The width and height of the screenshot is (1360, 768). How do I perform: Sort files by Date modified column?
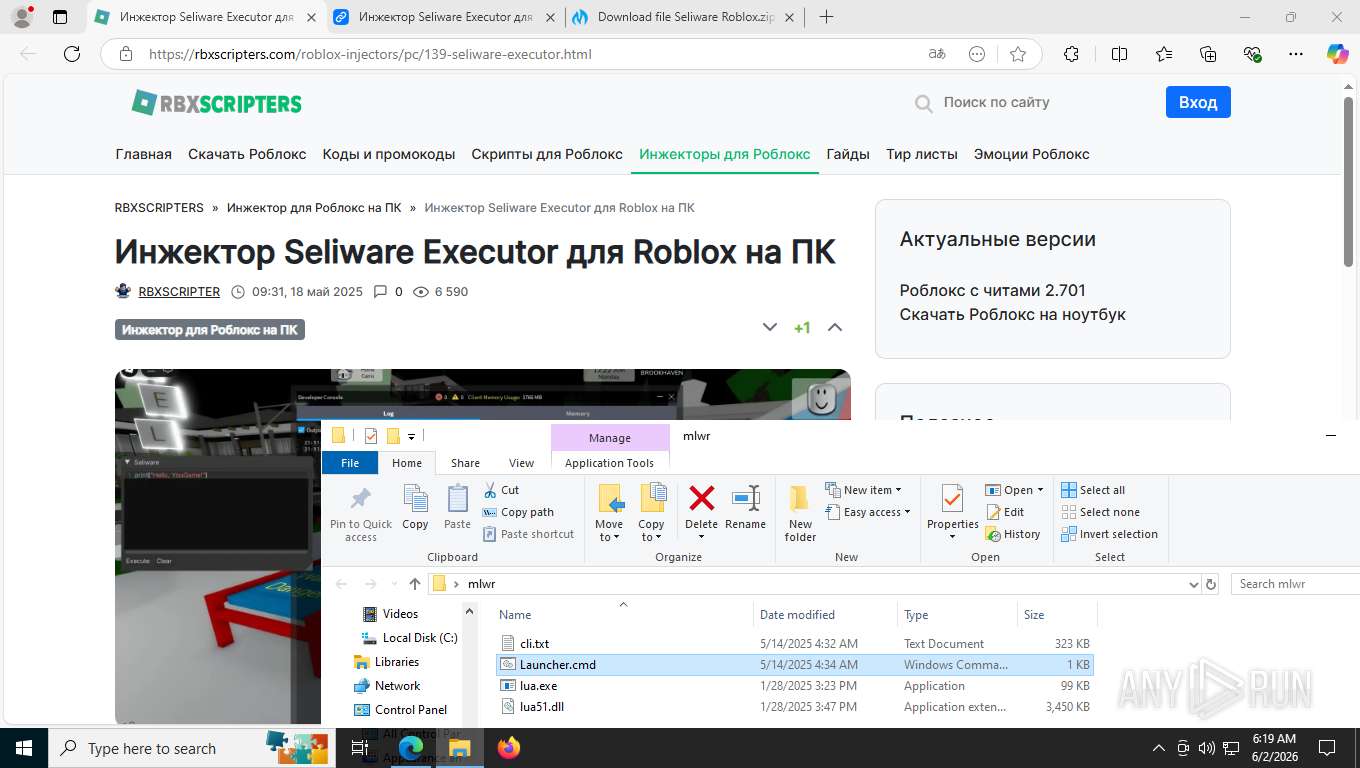click(x=797, y=615)
